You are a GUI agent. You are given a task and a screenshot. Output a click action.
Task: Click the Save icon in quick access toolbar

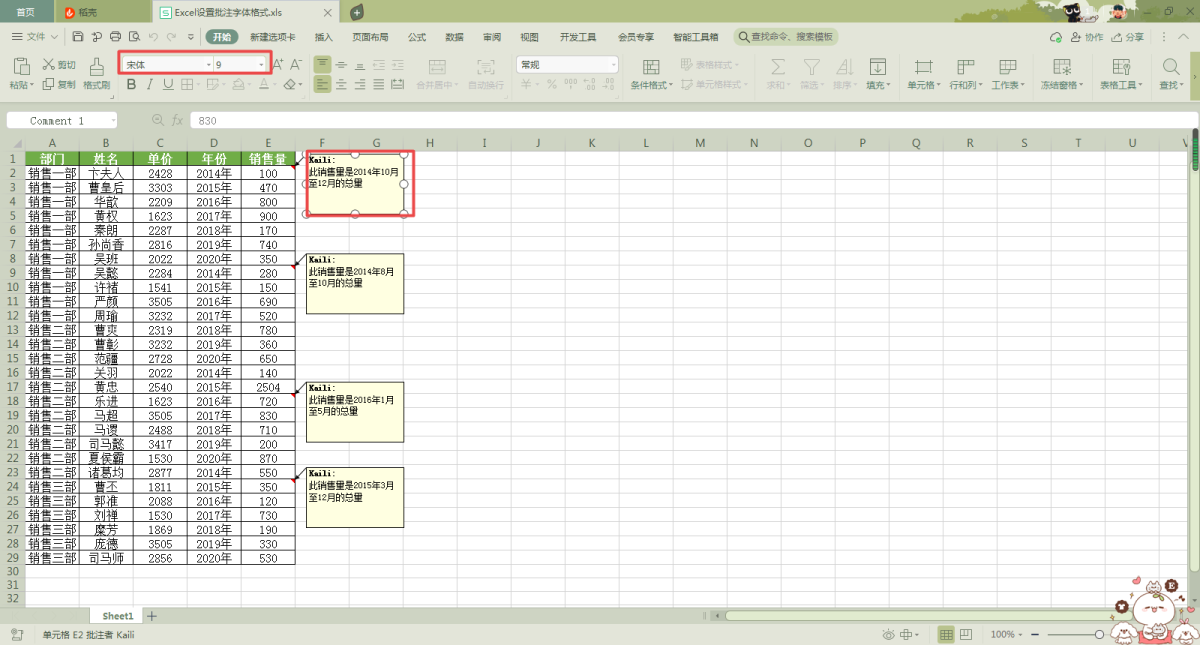click(x=78, y=37)
